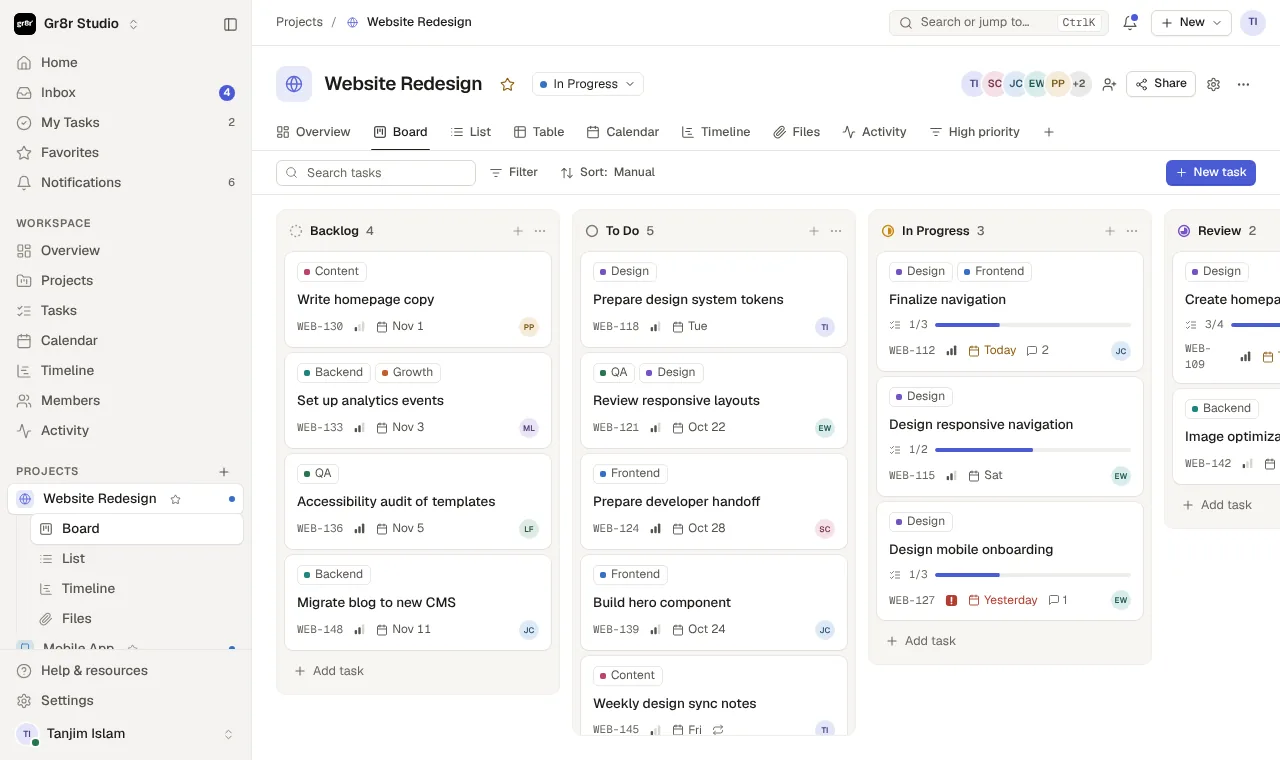Screen dimensions: 1280x760
Task: Expand Tanjim Islam account menu
Action: 125,734
